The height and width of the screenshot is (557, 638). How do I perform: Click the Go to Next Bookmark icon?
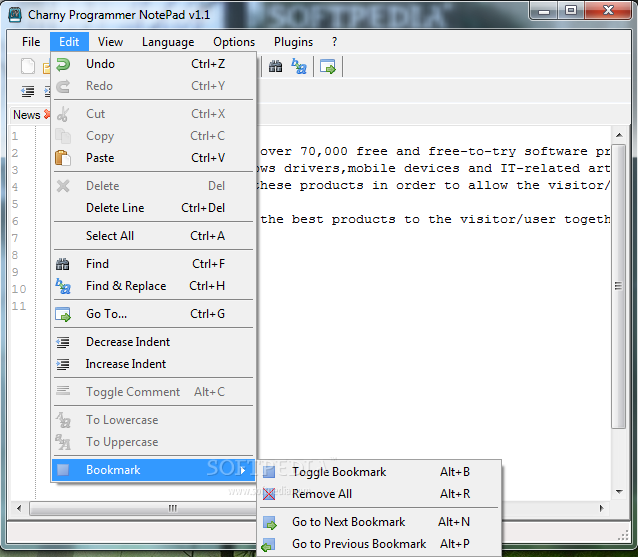(x=269, y=522)
